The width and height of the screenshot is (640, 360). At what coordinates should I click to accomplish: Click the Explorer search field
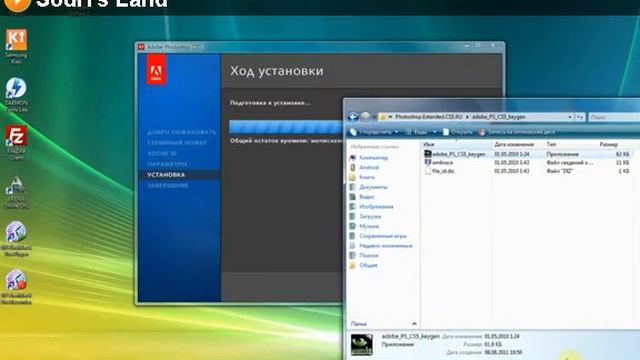coord(614,117)
